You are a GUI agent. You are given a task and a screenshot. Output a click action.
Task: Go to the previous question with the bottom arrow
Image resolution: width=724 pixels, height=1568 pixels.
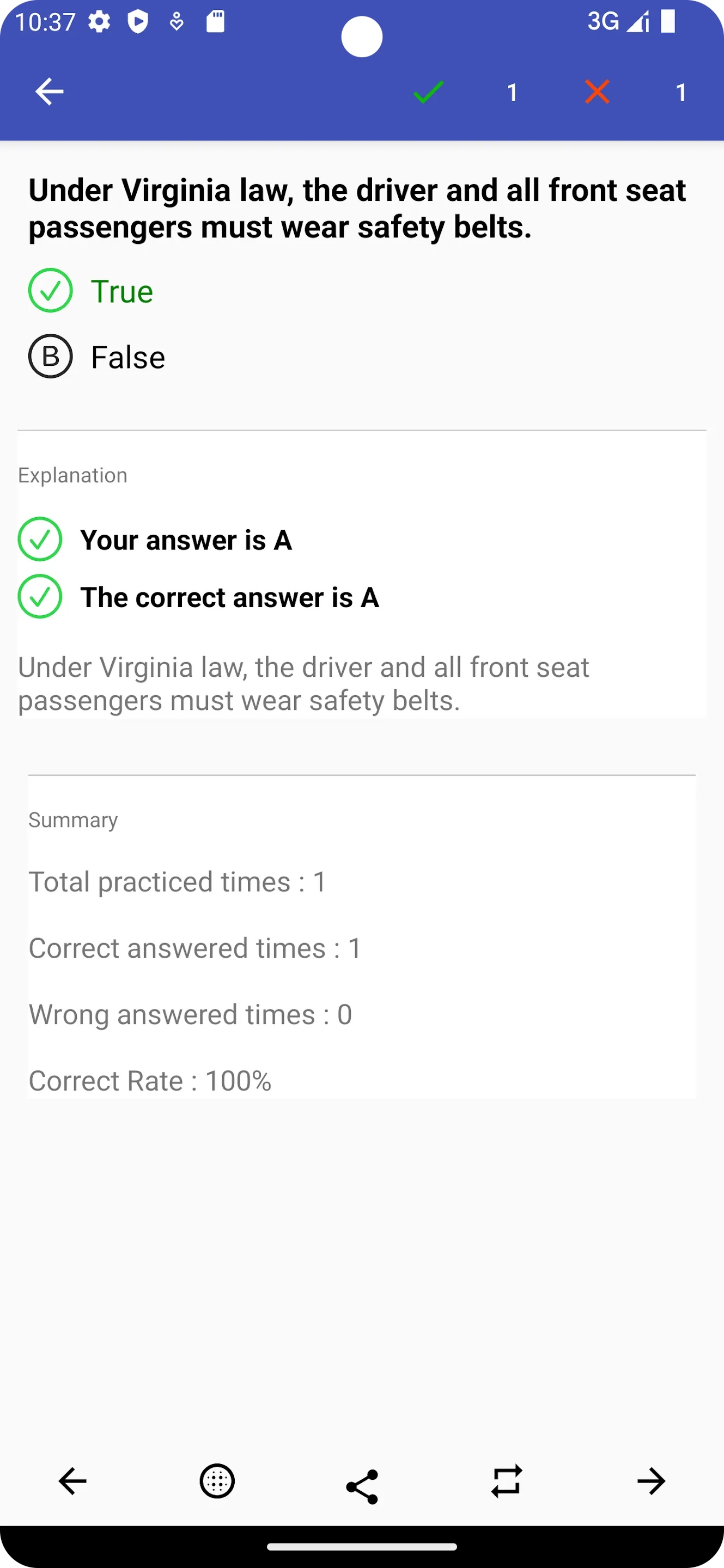pos(72,1481)
